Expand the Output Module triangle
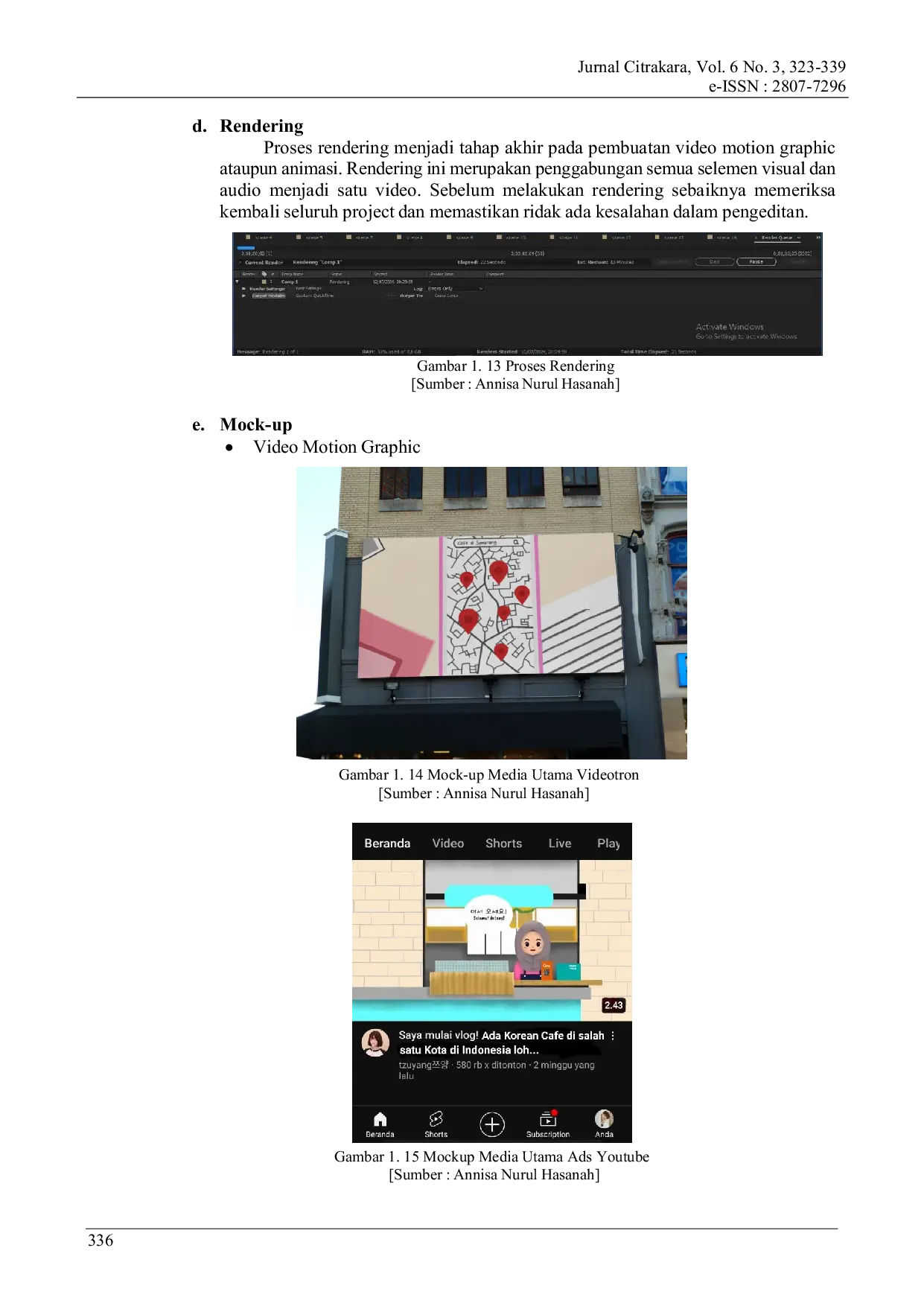This screenshot has width=924, height=1306. (244, 296)
